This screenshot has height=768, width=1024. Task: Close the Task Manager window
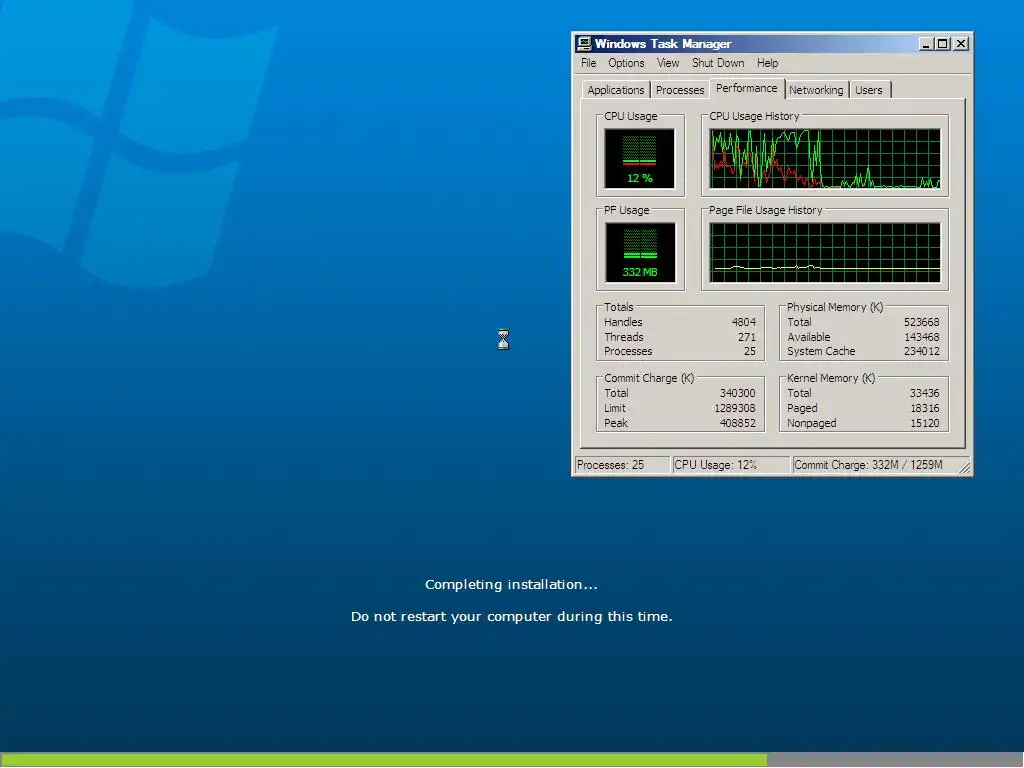961,44
